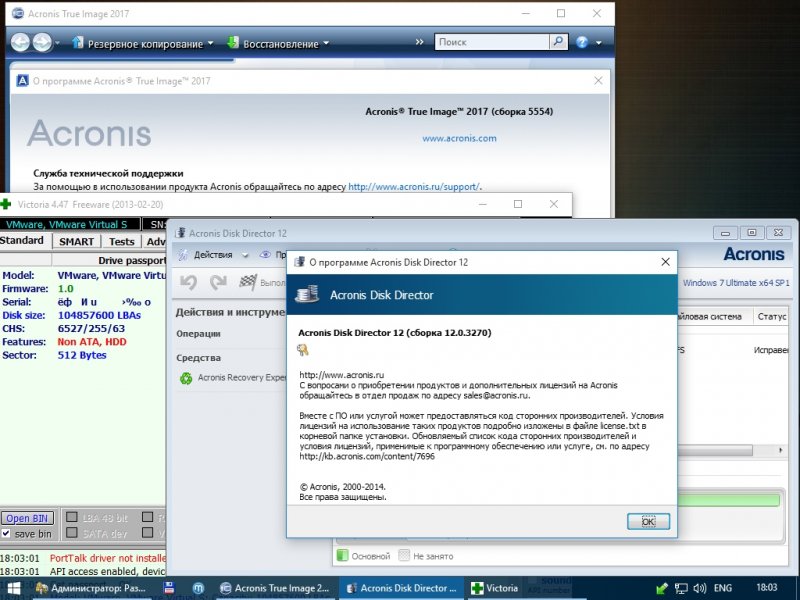Close the Disk Director about dialog
Screen dimensions: 800x600
point(665,262)
